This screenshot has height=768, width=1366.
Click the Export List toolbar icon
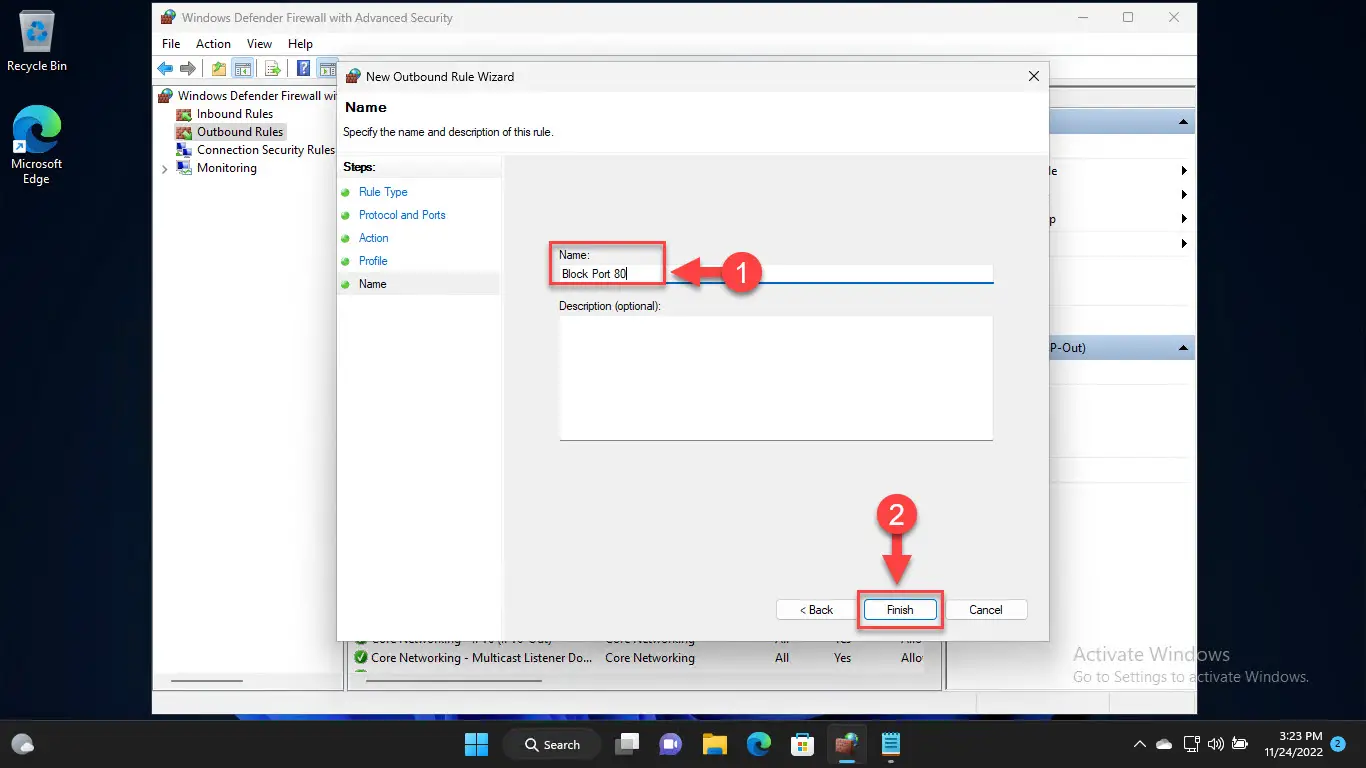click(271, 68)
